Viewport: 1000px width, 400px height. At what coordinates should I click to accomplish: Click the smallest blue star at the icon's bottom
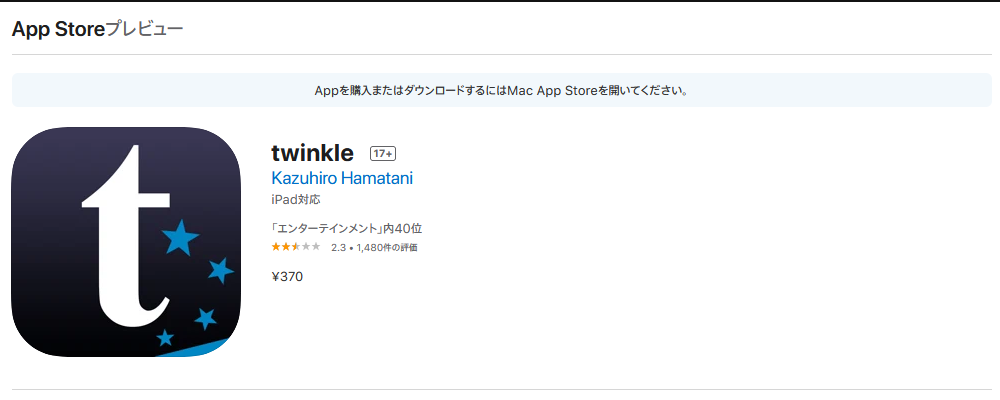pos(165,338)
